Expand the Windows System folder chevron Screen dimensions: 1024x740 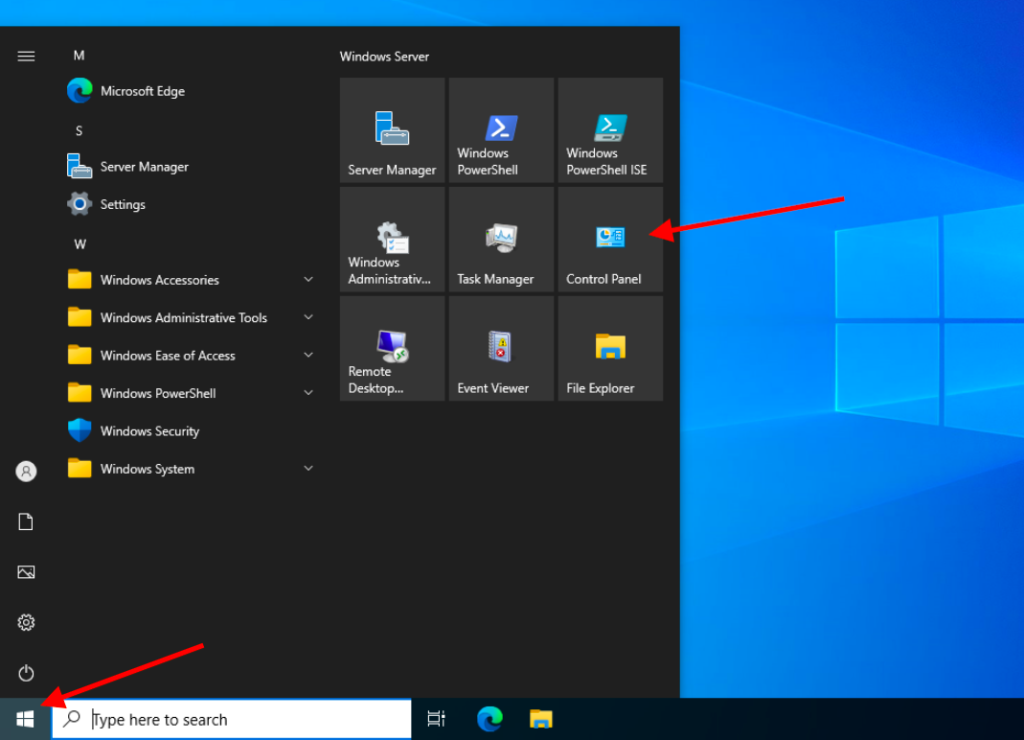pos(308,469)
